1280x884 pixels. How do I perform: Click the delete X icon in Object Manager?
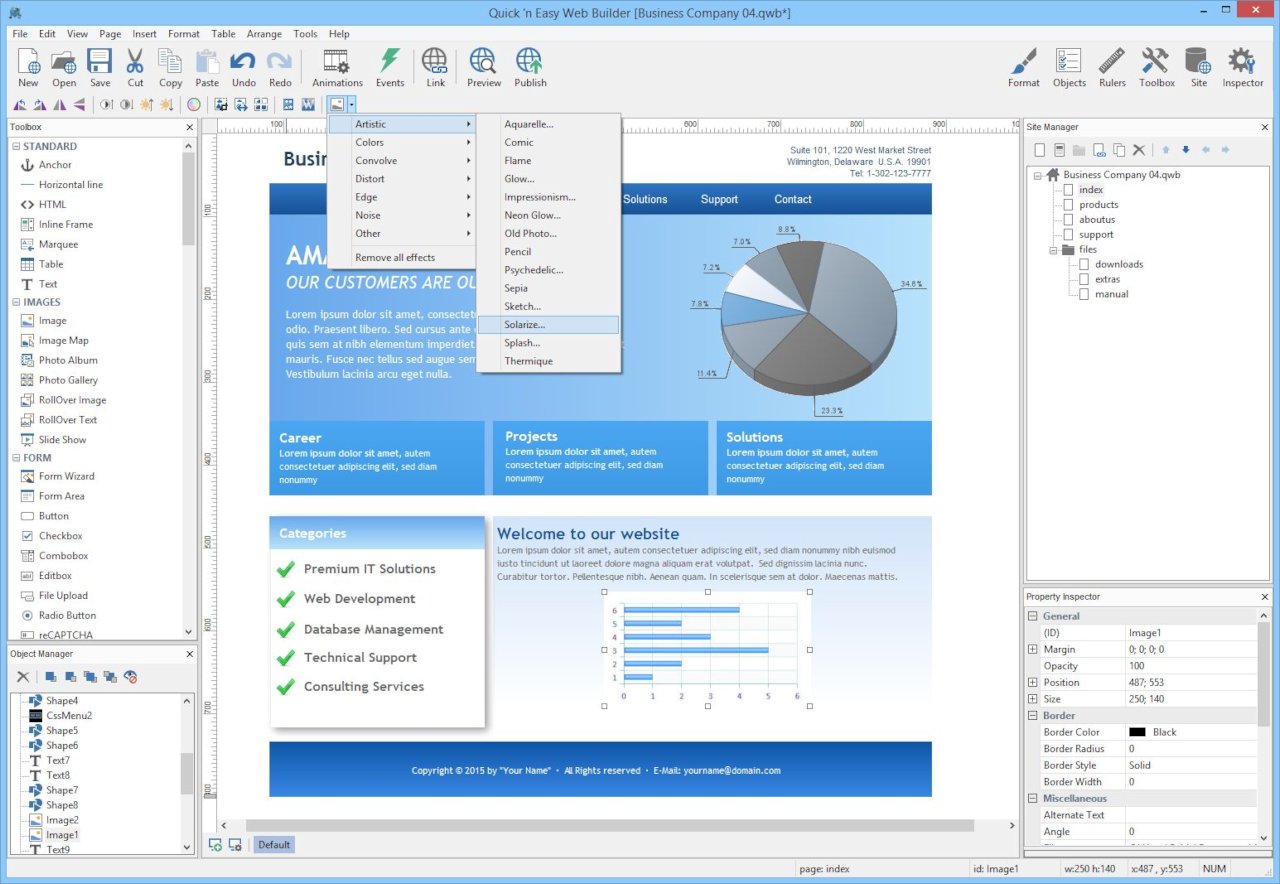click(23, 677)
